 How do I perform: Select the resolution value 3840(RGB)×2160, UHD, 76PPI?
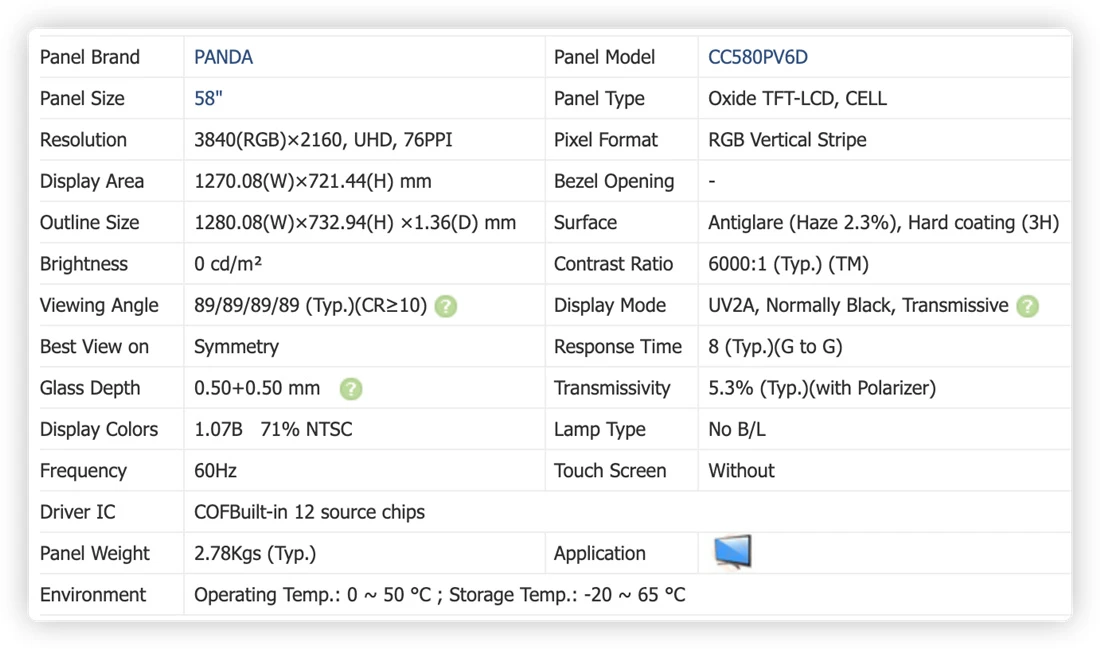(323, 140)
